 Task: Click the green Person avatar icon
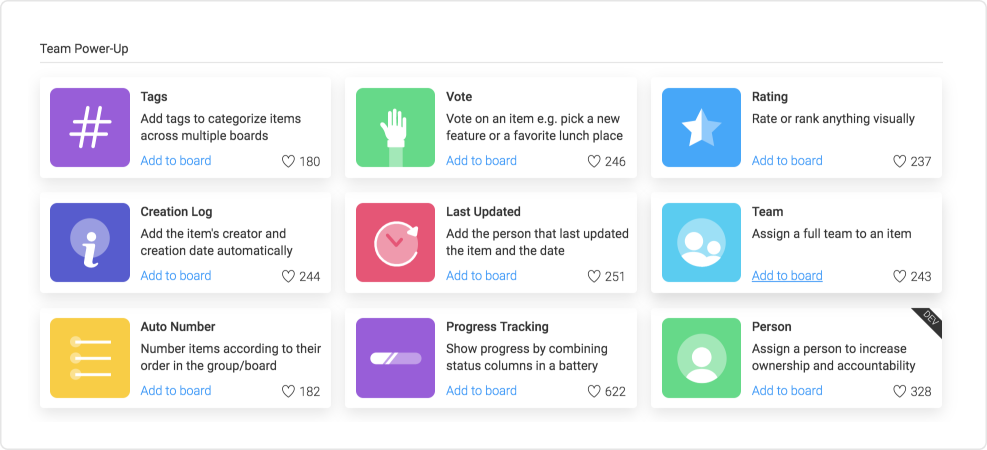701,357
